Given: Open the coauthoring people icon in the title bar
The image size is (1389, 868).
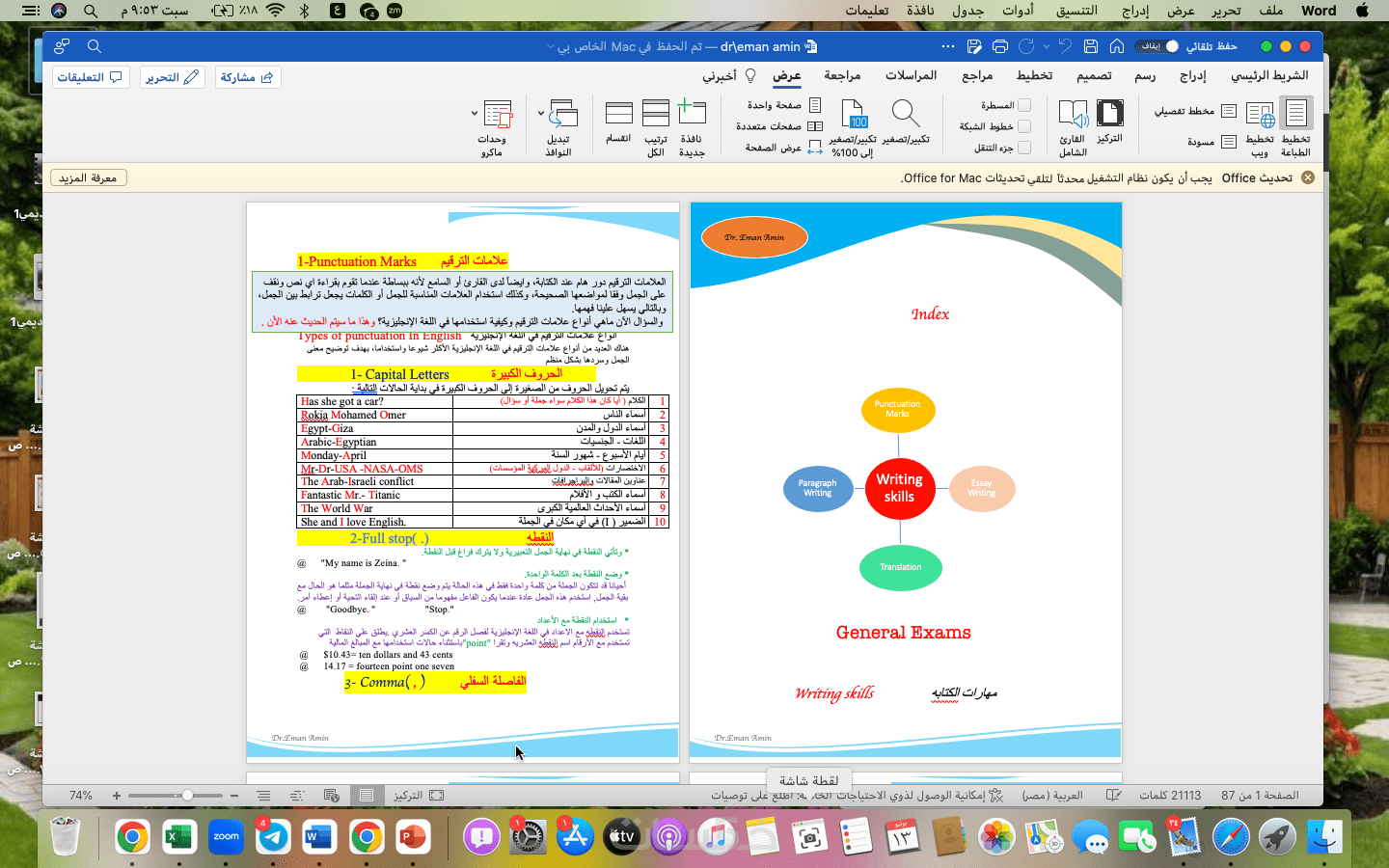Looking at the screenshot, I should pos(62,46).
